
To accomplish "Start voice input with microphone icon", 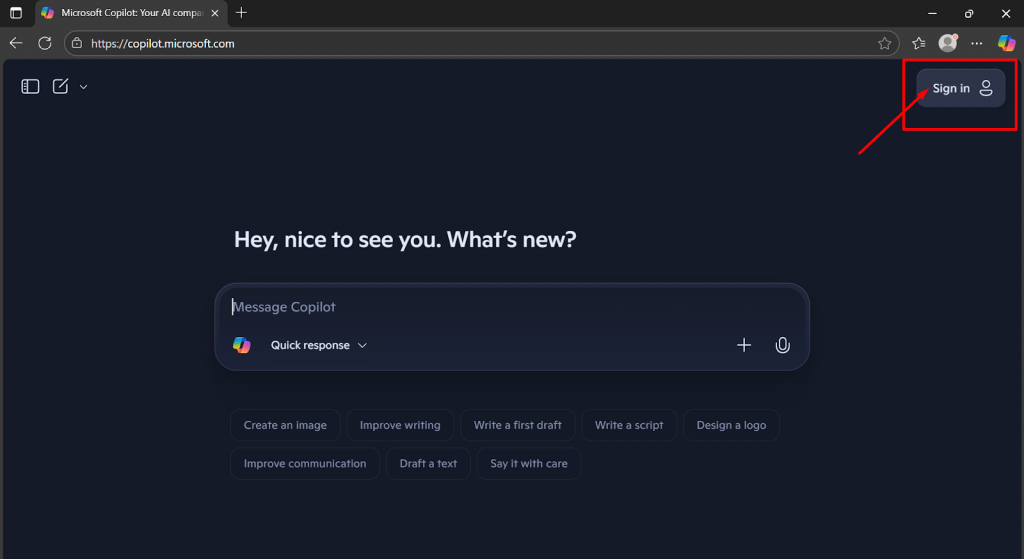I will (x=782, y=345).
